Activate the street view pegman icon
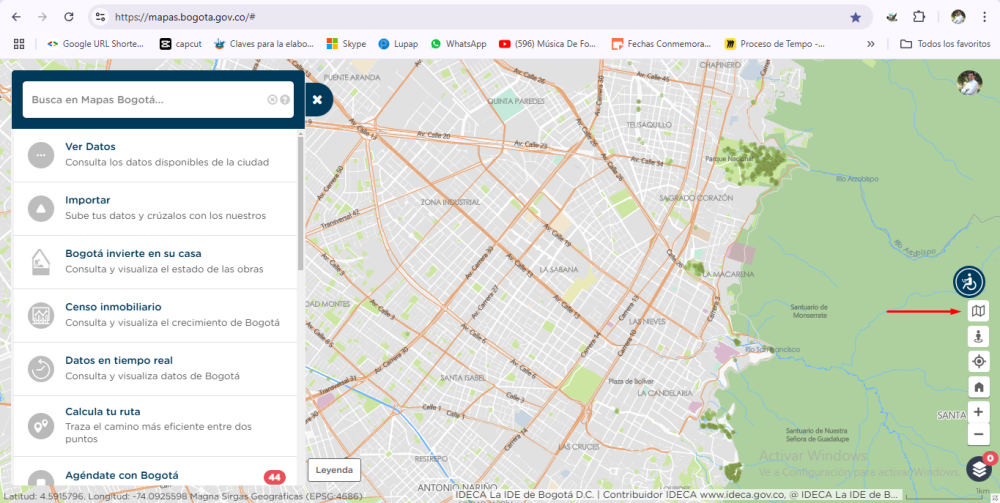This screenshot has width=1000, height=503. 978,337
